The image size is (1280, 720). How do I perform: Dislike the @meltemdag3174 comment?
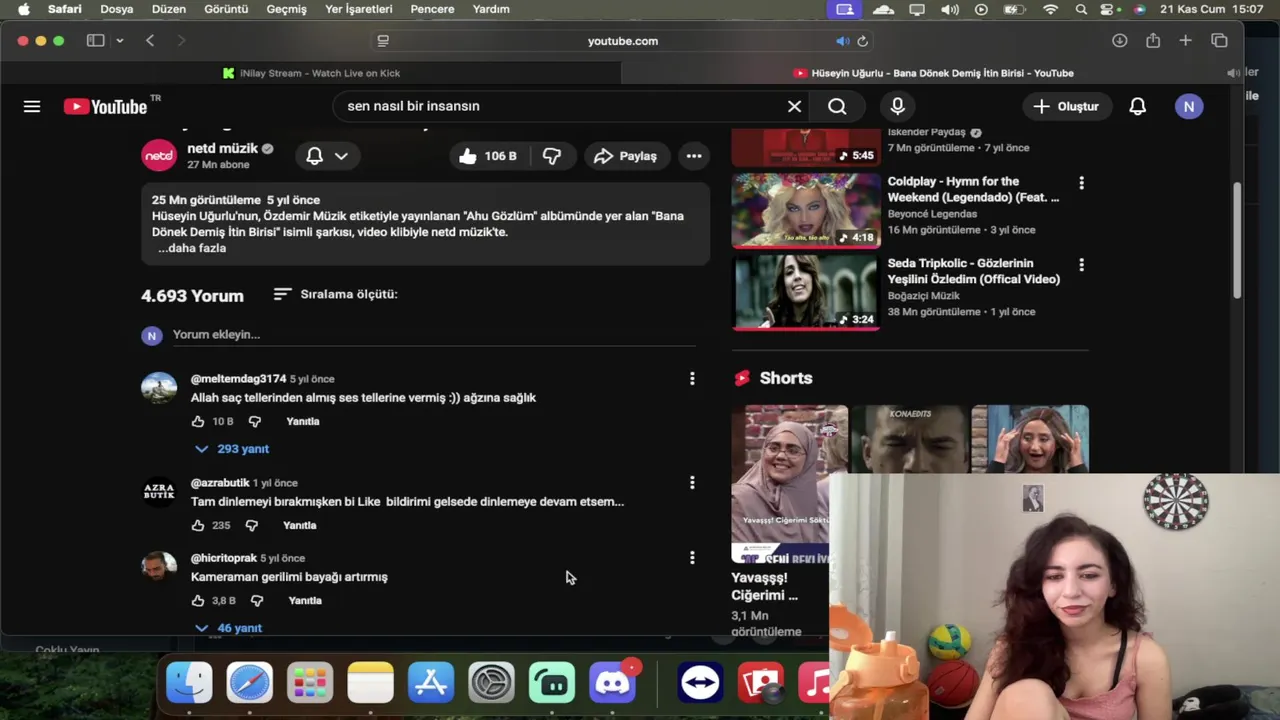(254, 421)
